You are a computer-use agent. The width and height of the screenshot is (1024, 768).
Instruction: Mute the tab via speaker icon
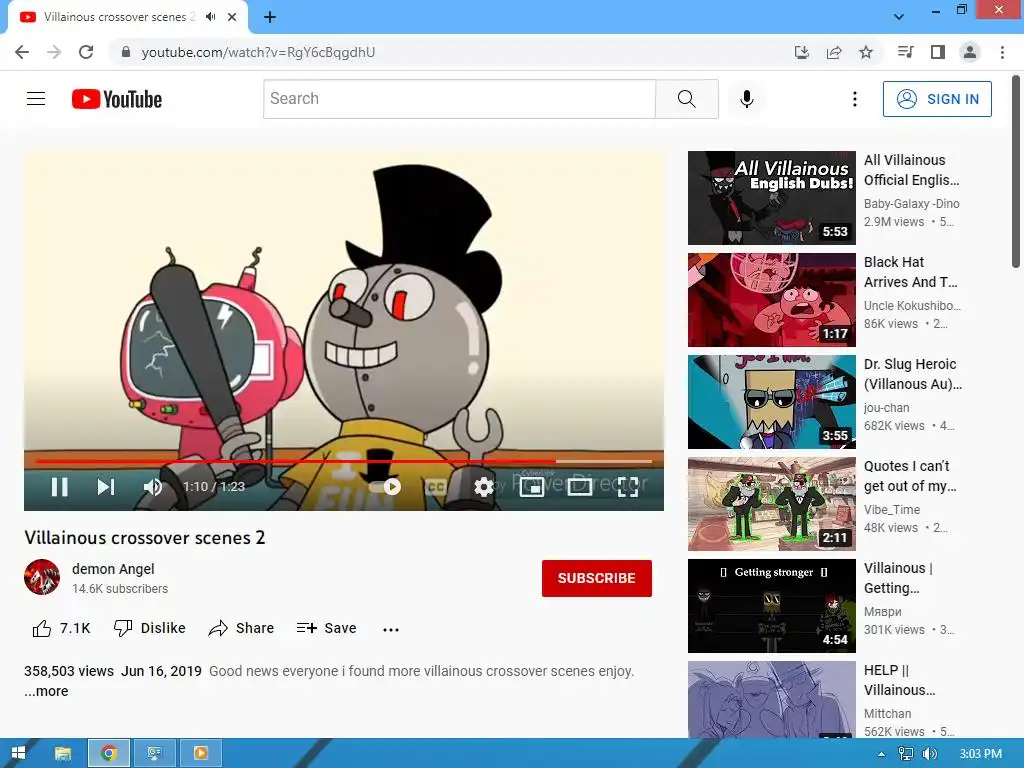(210, 17)
